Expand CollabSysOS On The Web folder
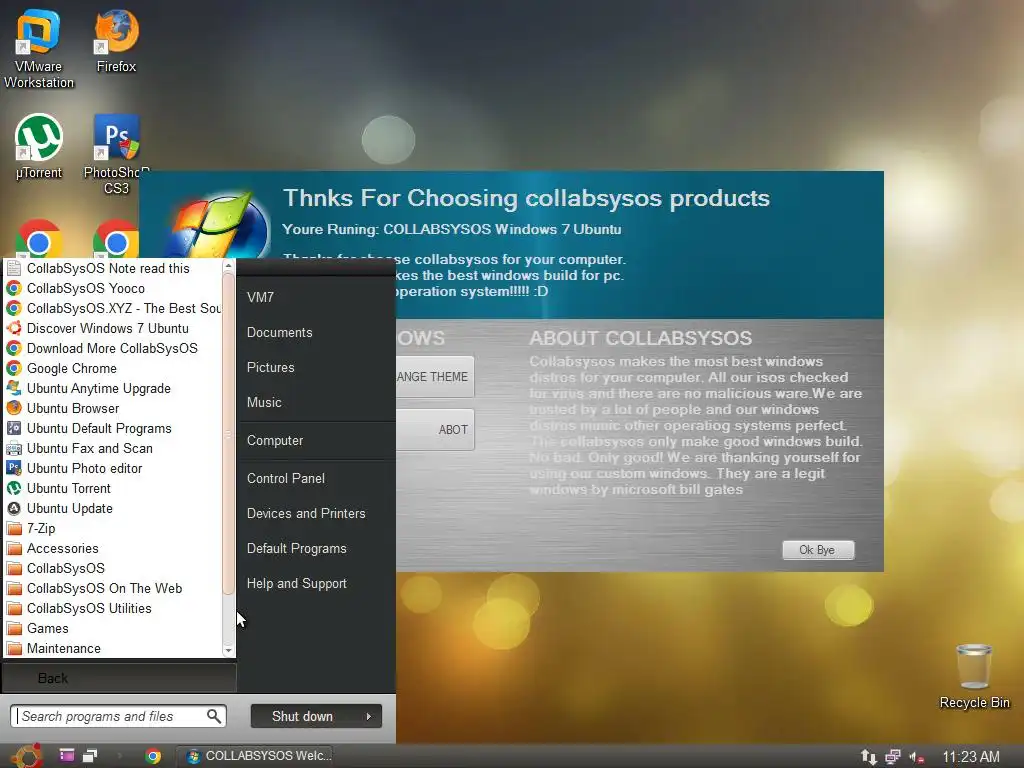 coord(114,588)
